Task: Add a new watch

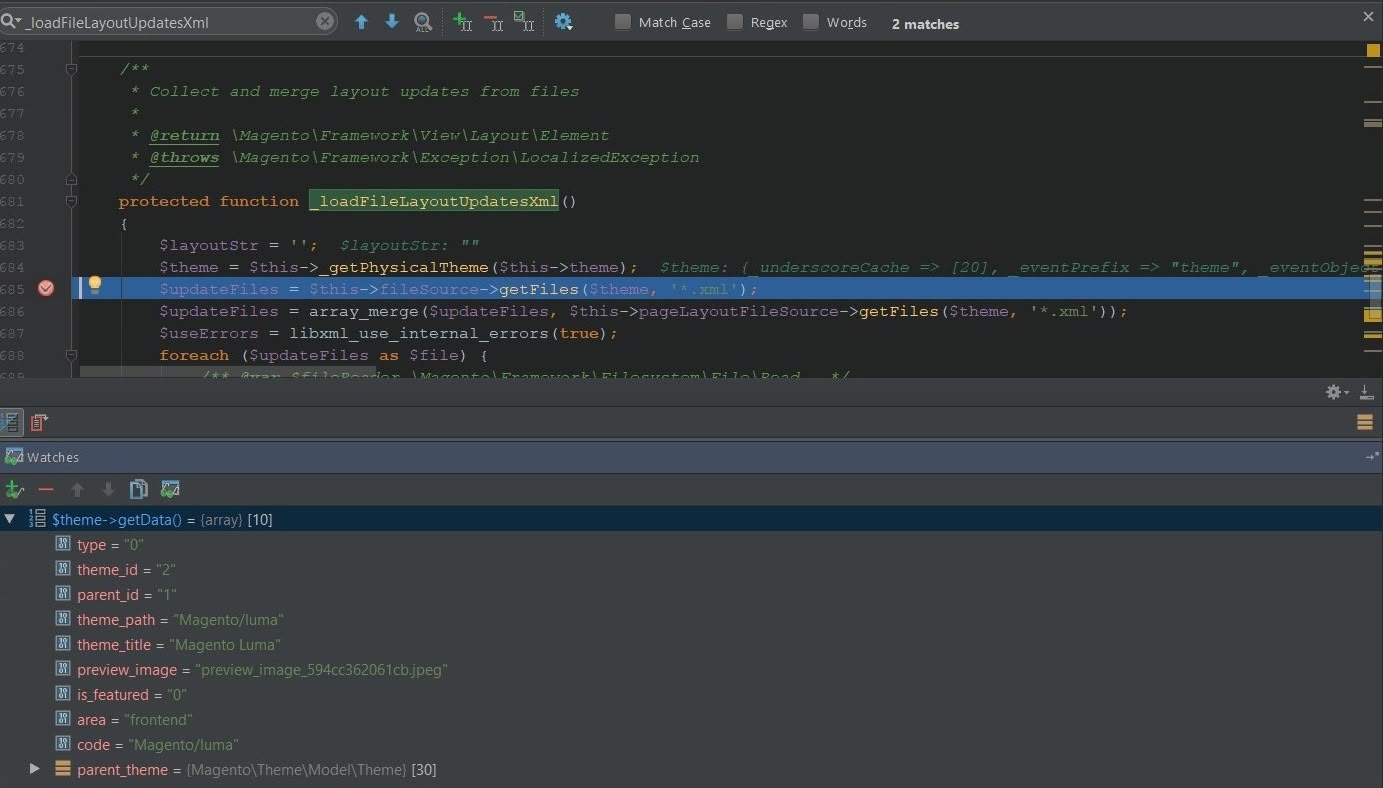Action: tap(14, 489)
